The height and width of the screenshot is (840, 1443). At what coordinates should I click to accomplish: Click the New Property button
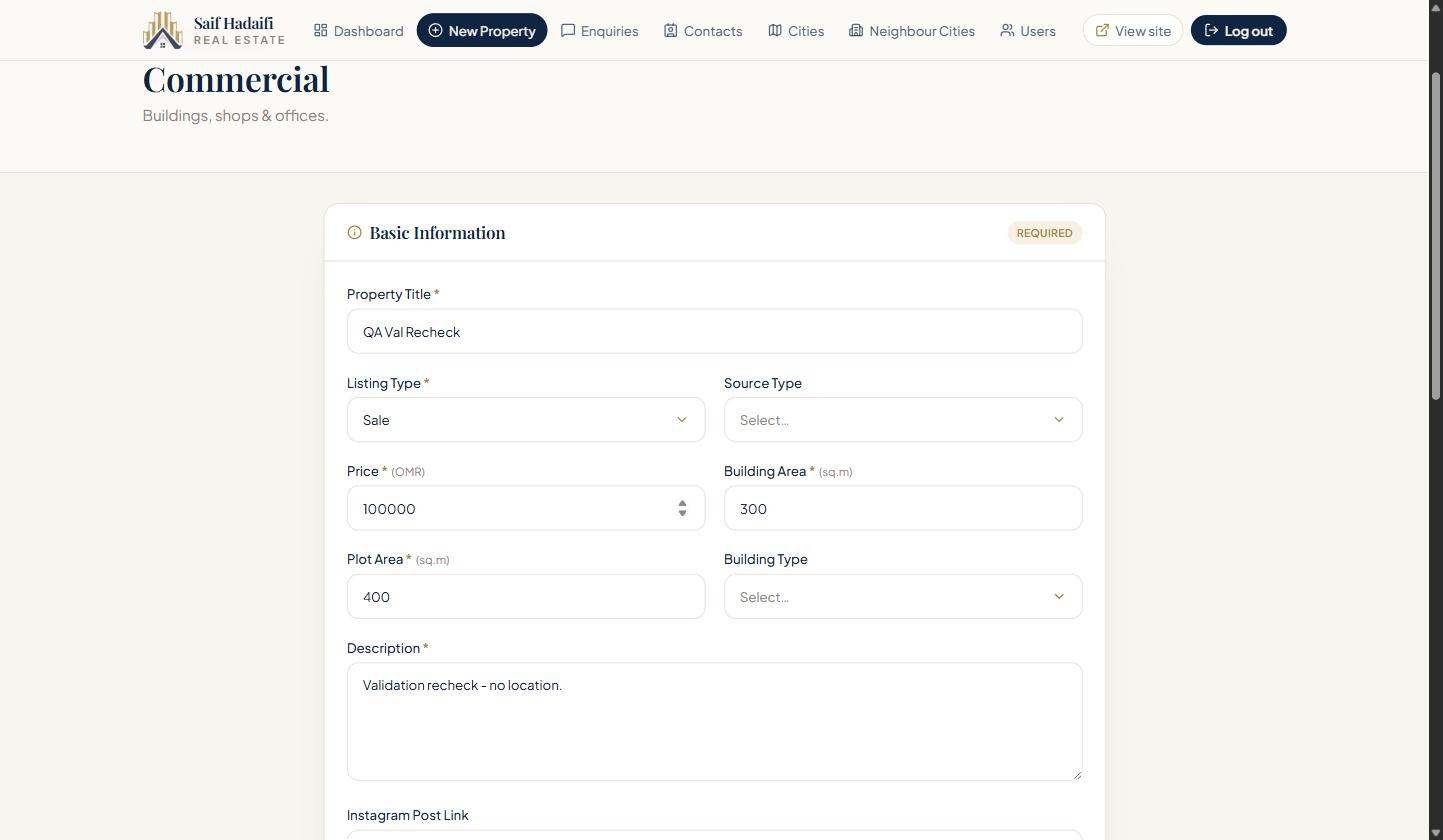click(482, 30)
